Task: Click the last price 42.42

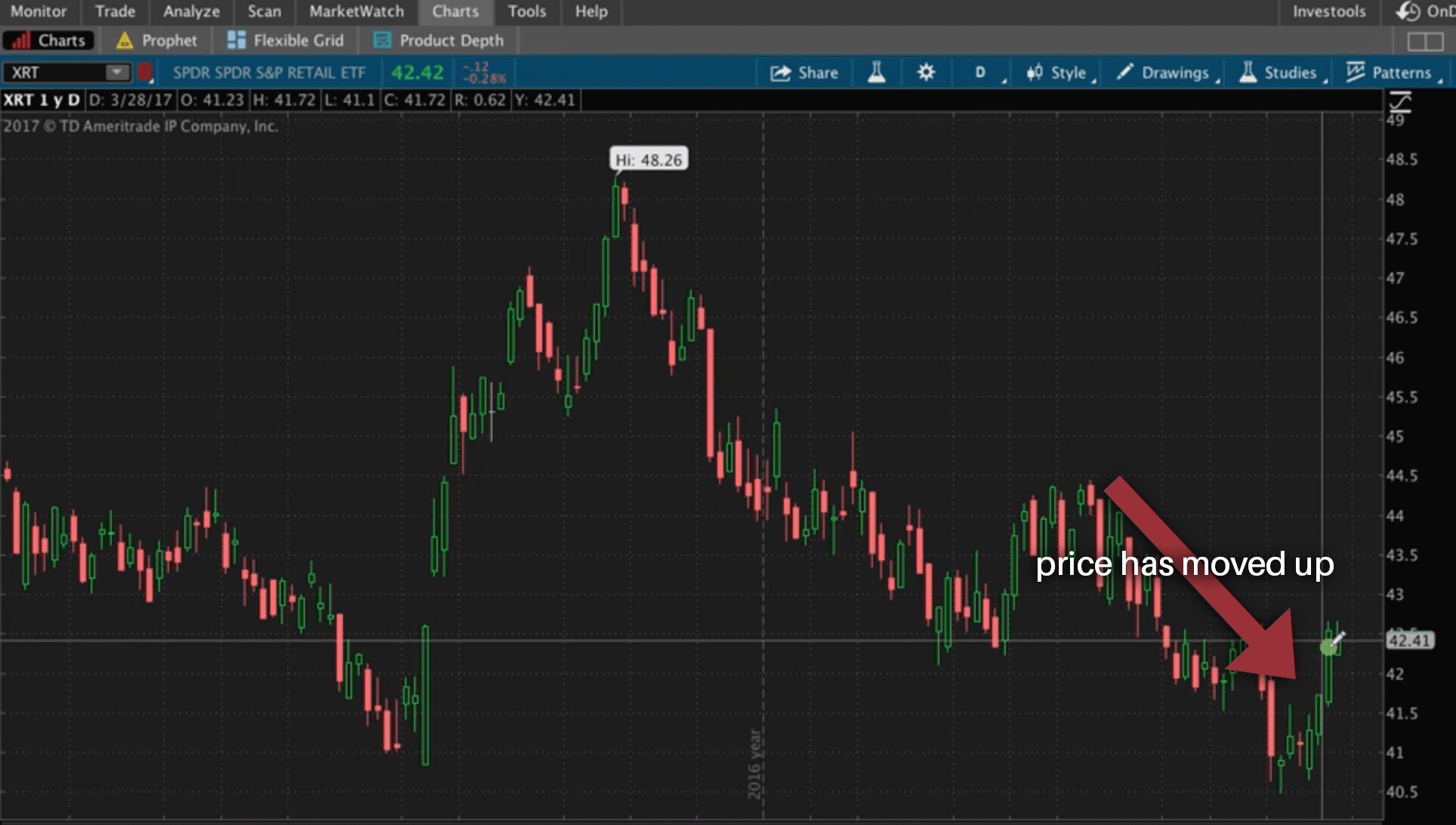Action: (417, 73)
